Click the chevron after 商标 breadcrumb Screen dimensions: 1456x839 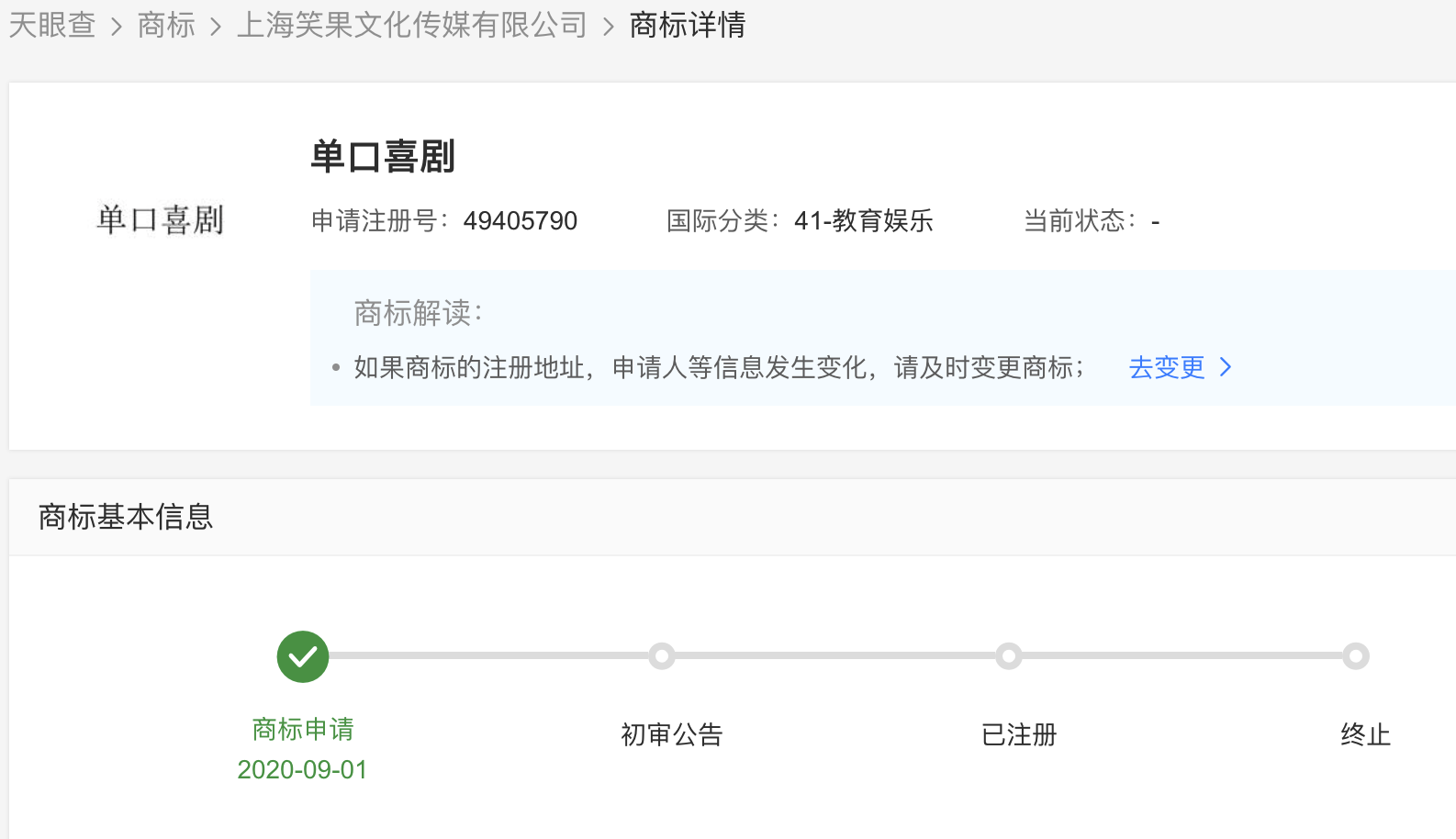pyautogui.click(x=216, y=27)
